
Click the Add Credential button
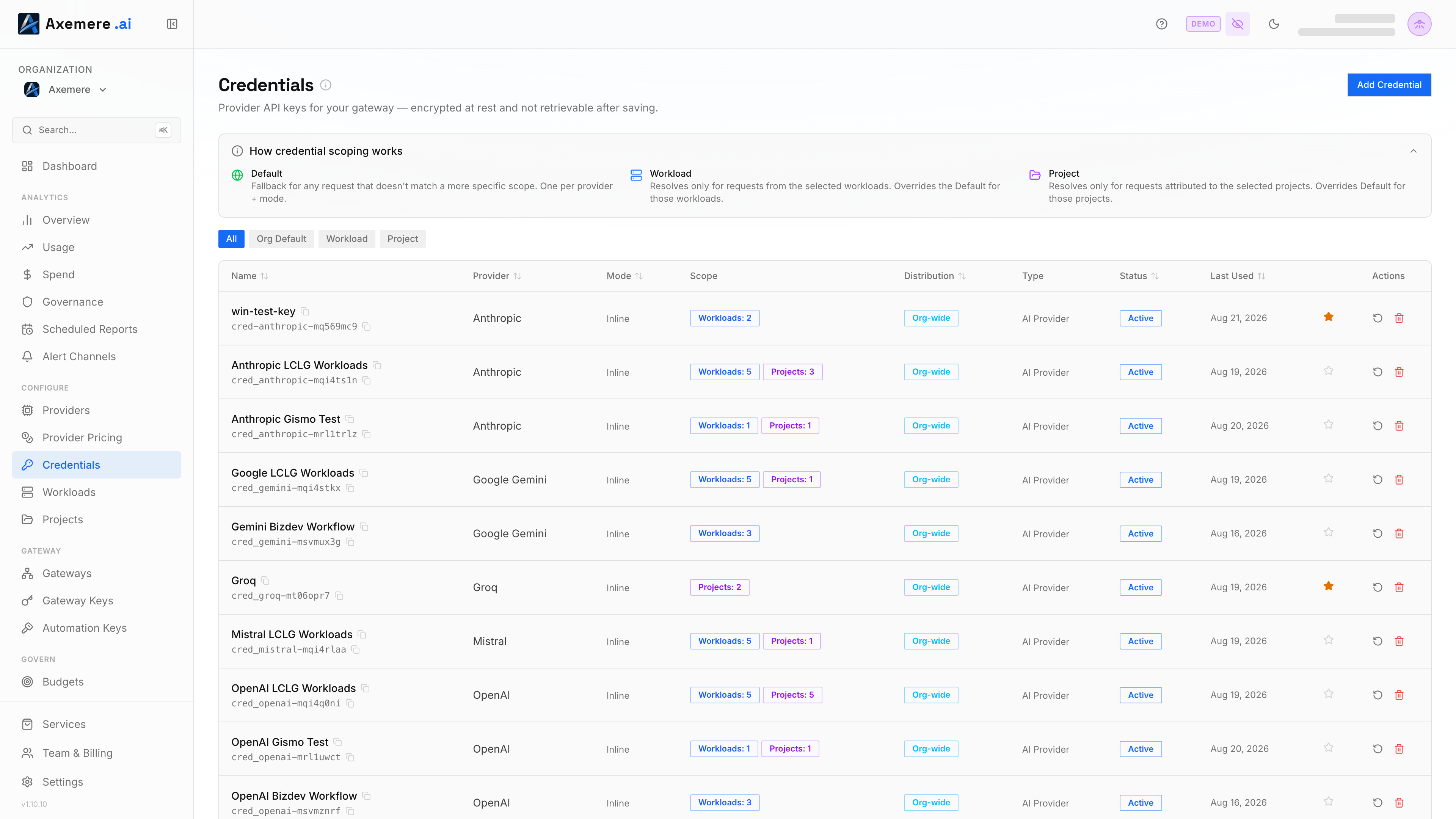(1389, 85)
